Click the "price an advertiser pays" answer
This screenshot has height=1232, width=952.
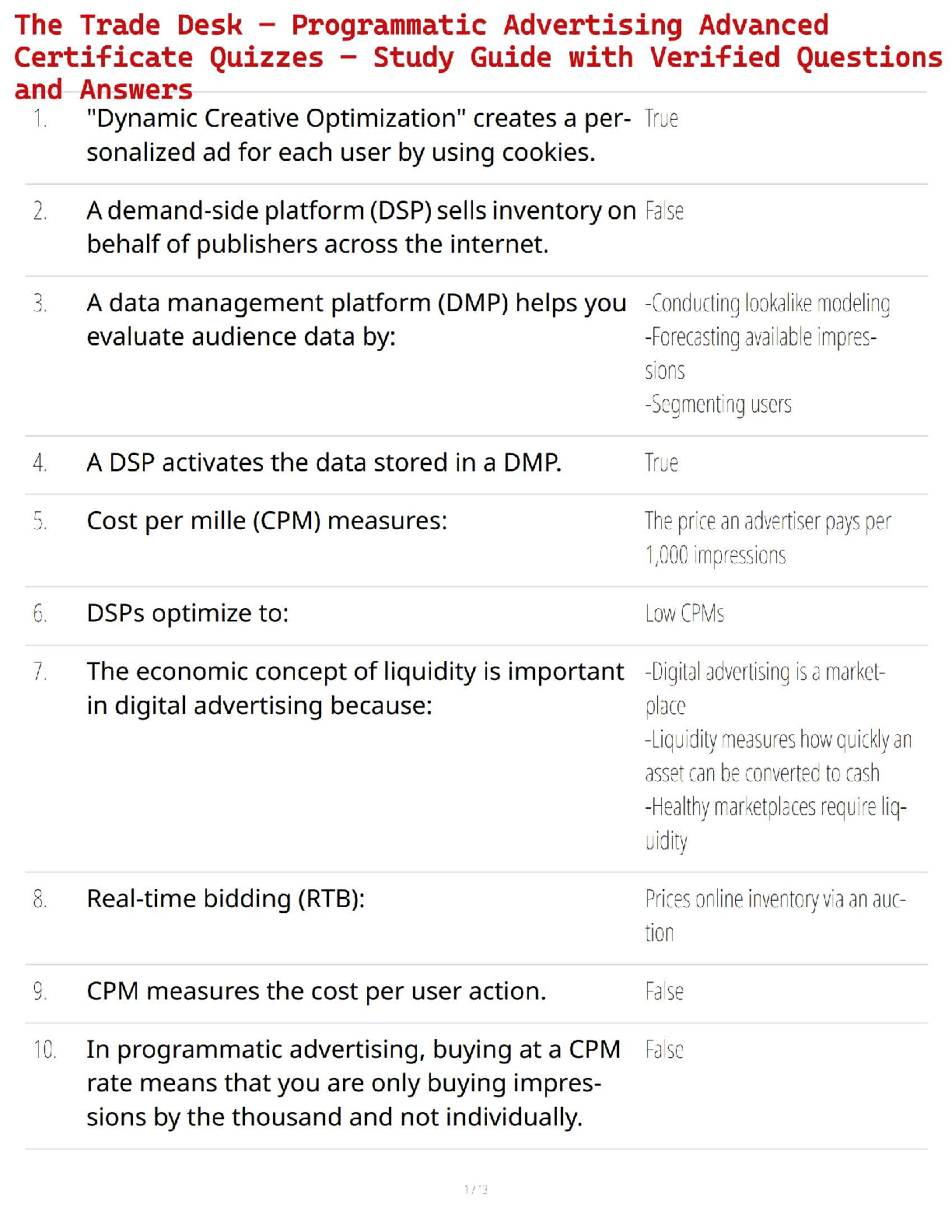point(767,537)
